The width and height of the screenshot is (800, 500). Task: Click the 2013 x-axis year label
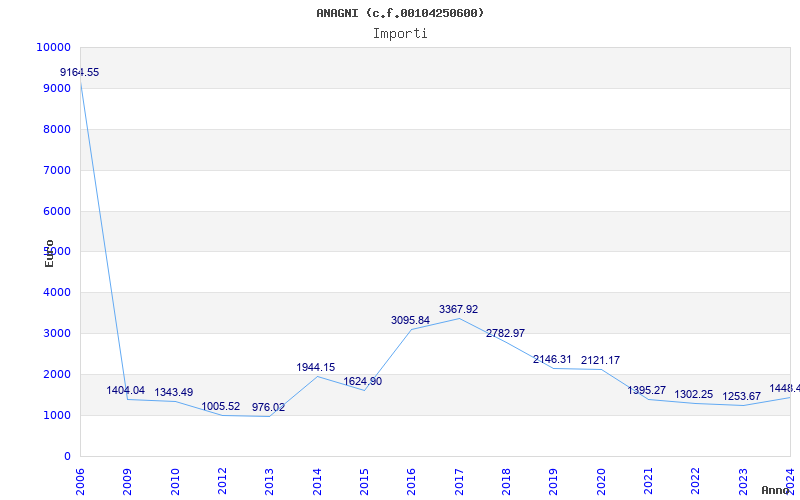click(x=269, y=481)
